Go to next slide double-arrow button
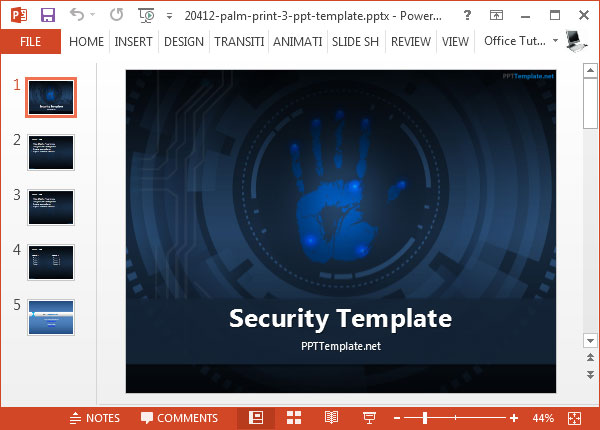 pyautogui.click(x=590, y=375)
